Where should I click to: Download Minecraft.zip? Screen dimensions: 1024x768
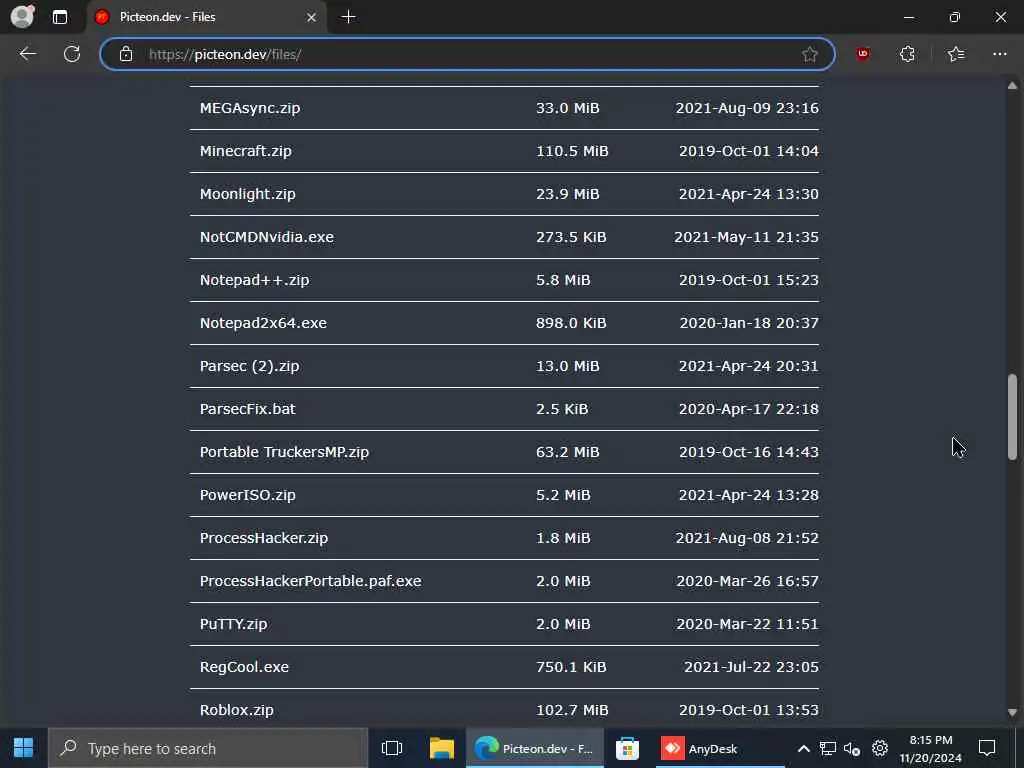246,151
